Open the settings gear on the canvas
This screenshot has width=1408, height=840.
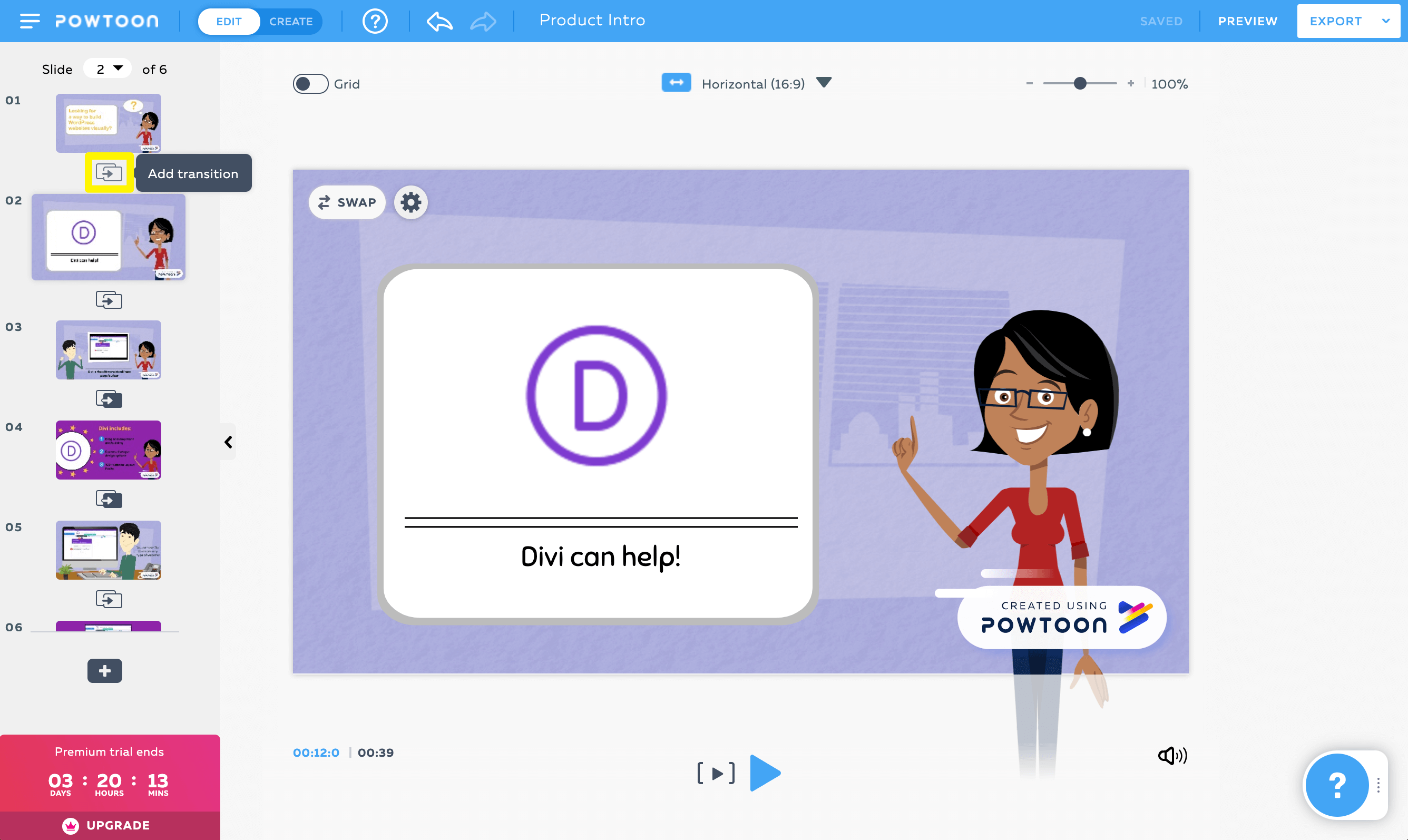[x=411, y=202]
